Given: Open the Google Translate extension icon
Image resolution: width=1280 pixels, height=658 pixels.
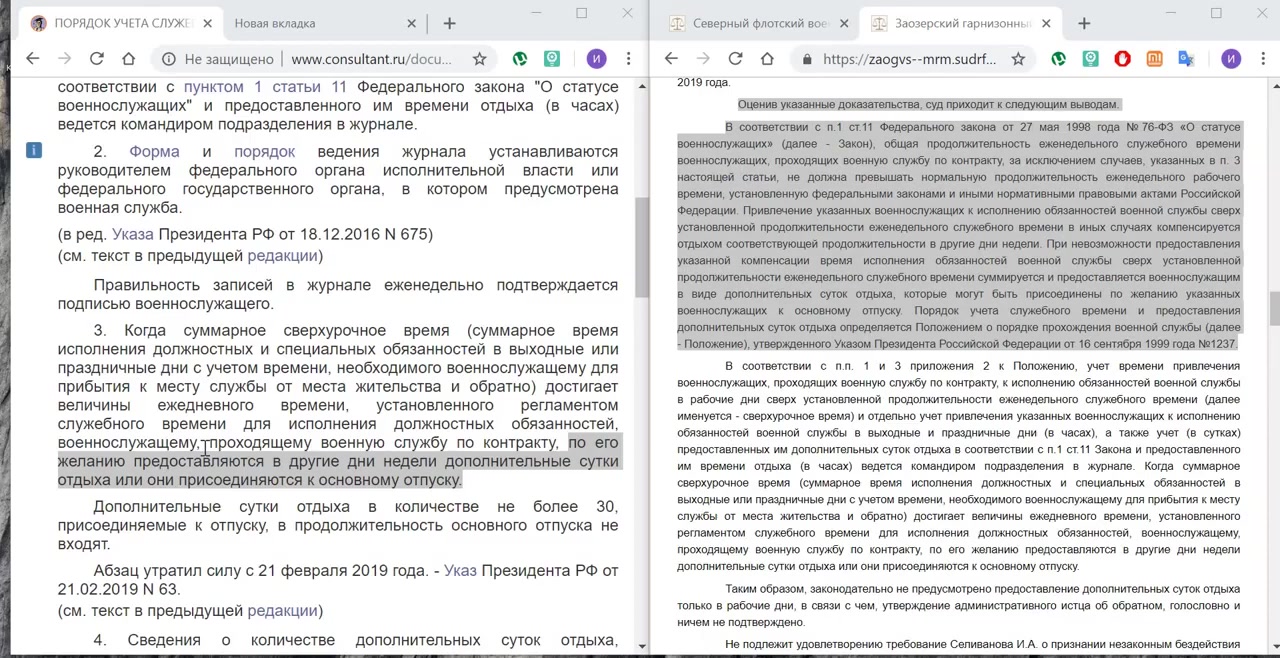Looking at the screenshot, I should point(1186,59).
